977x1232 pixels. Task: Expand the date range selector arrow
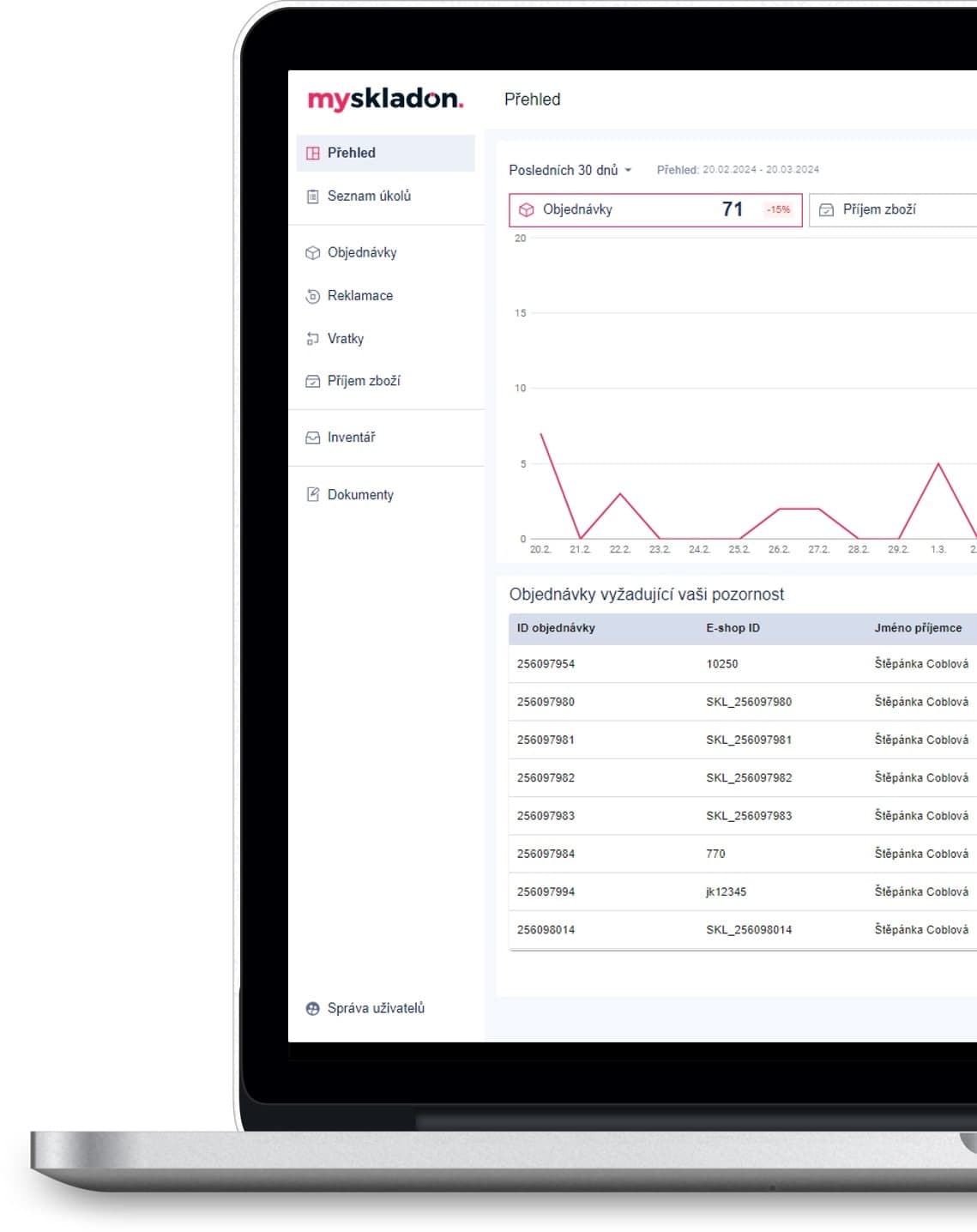click(x=630, y=171)
